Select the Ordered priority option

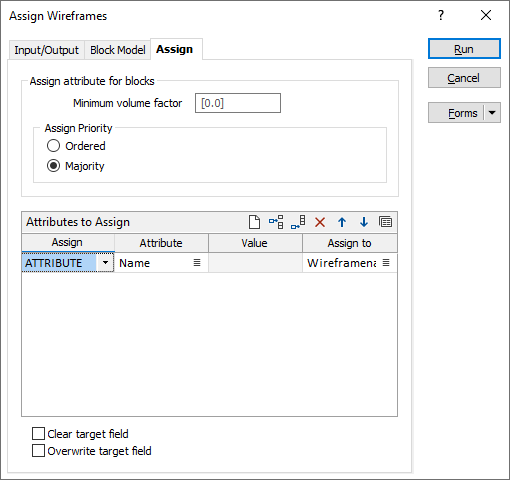click(53, 146)
